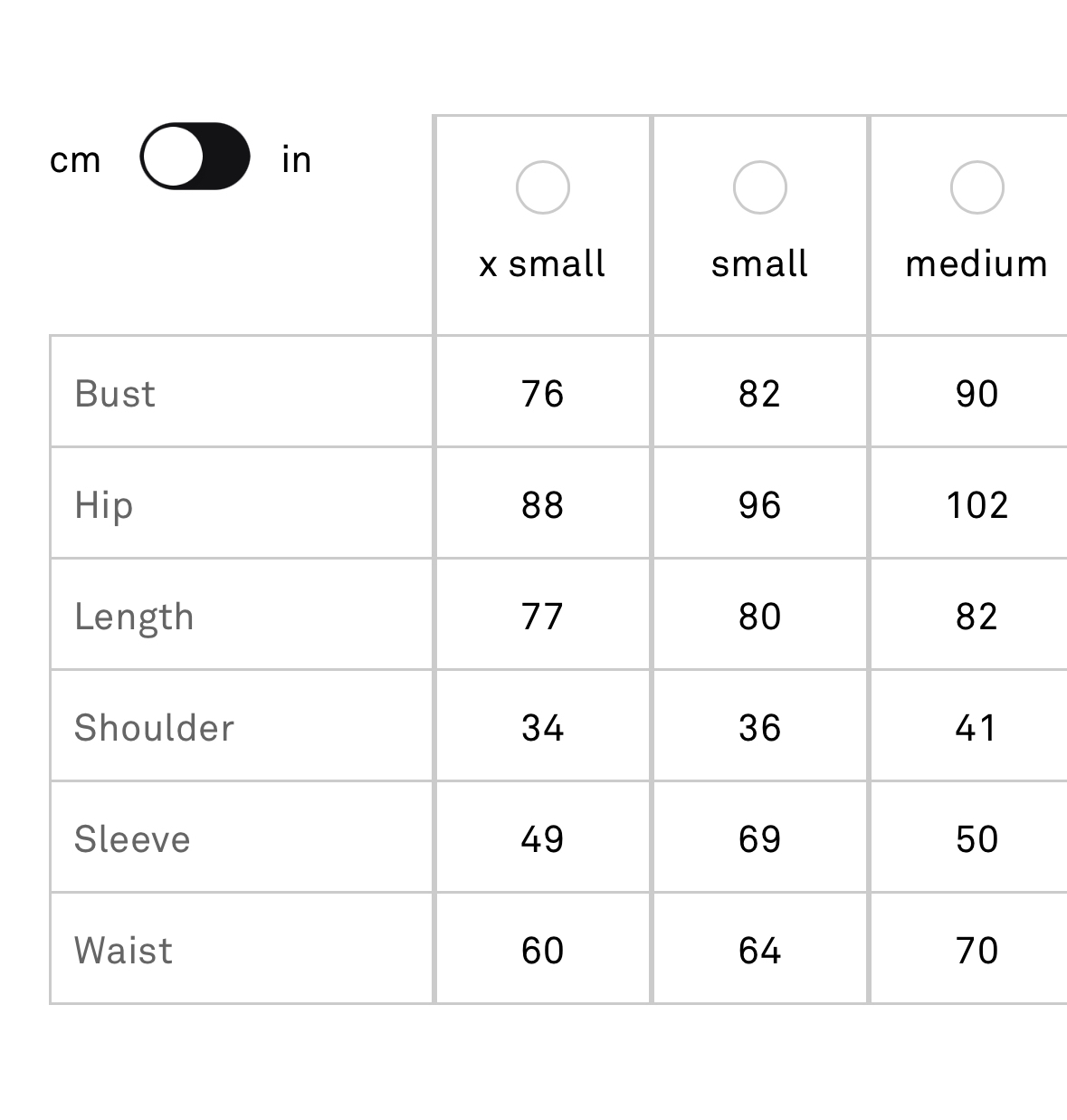Click the x small Bust value 76
This screenshot has height=1120, width=1067.
coord(542,394)
